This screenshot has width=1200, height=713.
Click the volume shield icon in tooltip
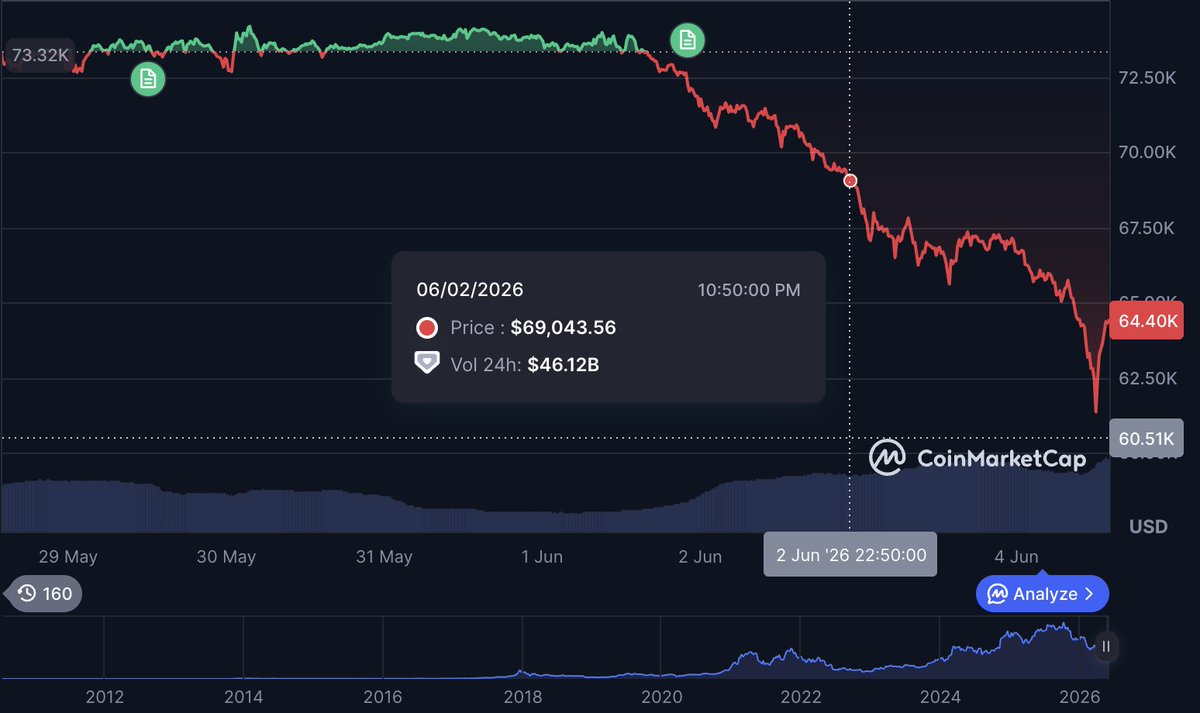pyautogui.click(x=427, y=363)
